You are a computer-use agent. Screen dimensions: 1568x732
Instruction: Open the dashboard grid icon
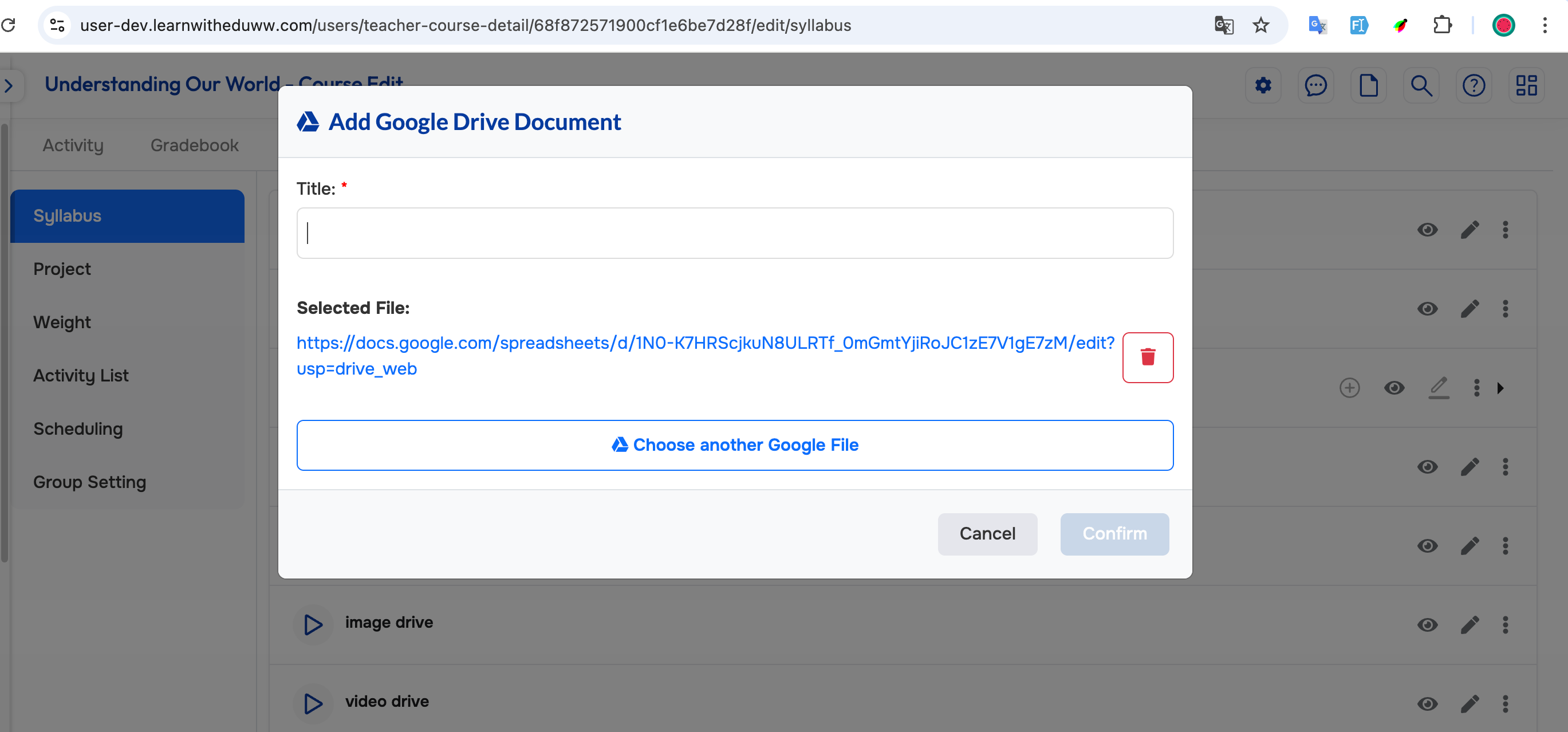point(1526,85)
